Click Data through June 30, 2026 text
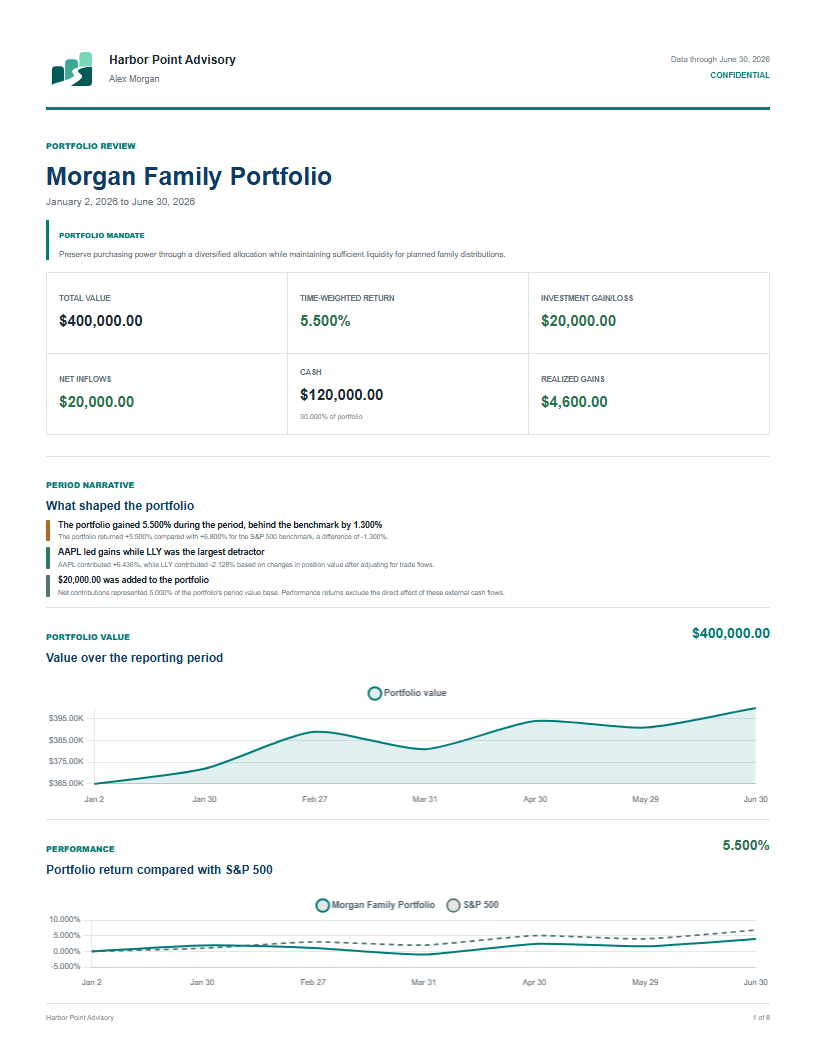Image resolution: width=816 pixels, height=1056 pixels. pos(720,59)
